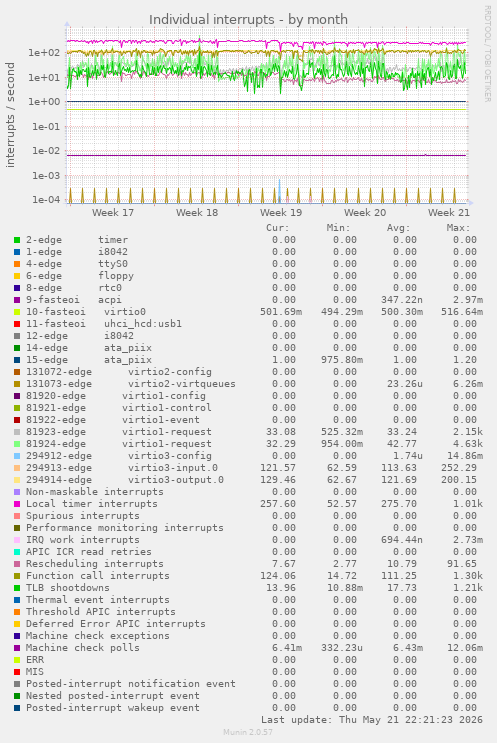Click the Munin 2.0.57 footer text
Viewport: 497px width, 743px height.
[x=248, y=732]
